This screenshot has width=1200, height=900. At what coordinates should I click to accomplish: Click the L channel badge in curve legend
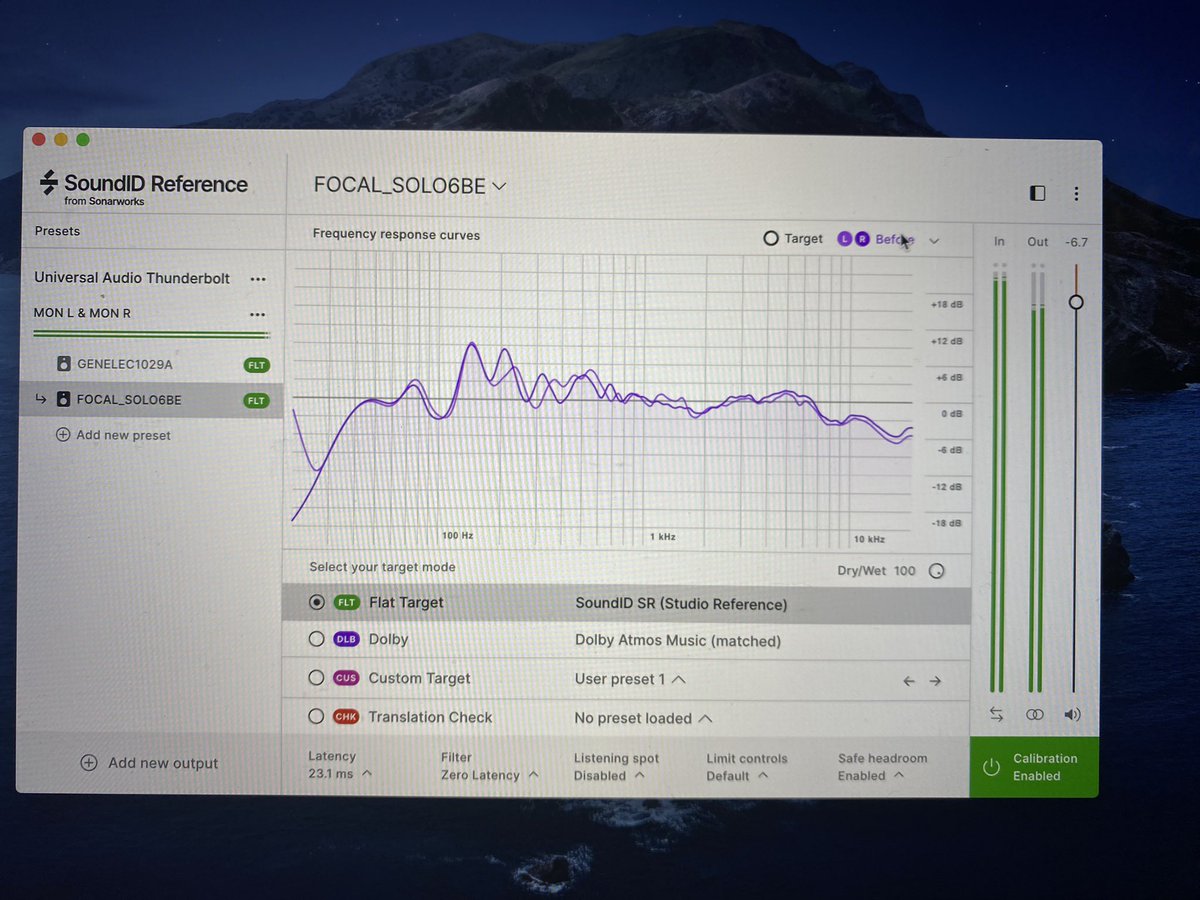pos(845,239)
